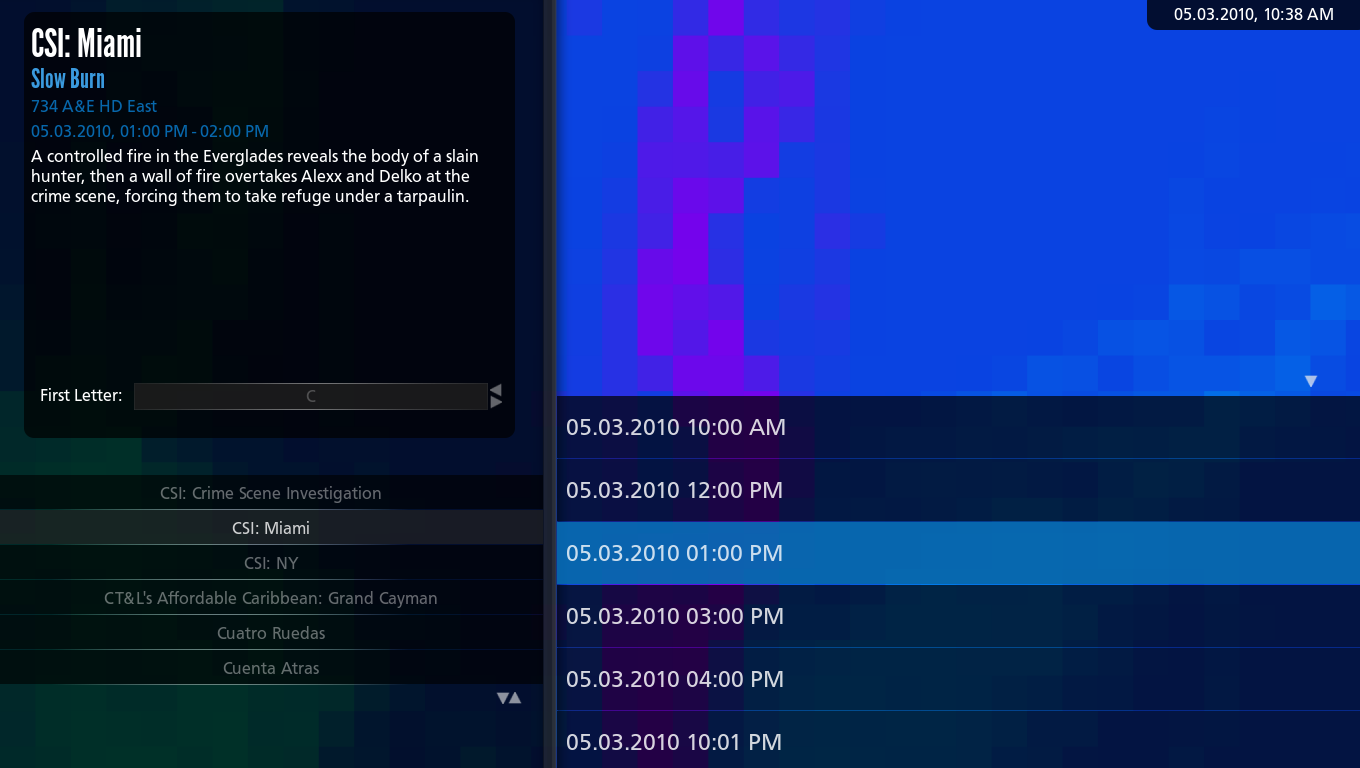Click the right-pointing First Letter arrow
This screenshot has width=1360, height=768.
click(496, 402)
